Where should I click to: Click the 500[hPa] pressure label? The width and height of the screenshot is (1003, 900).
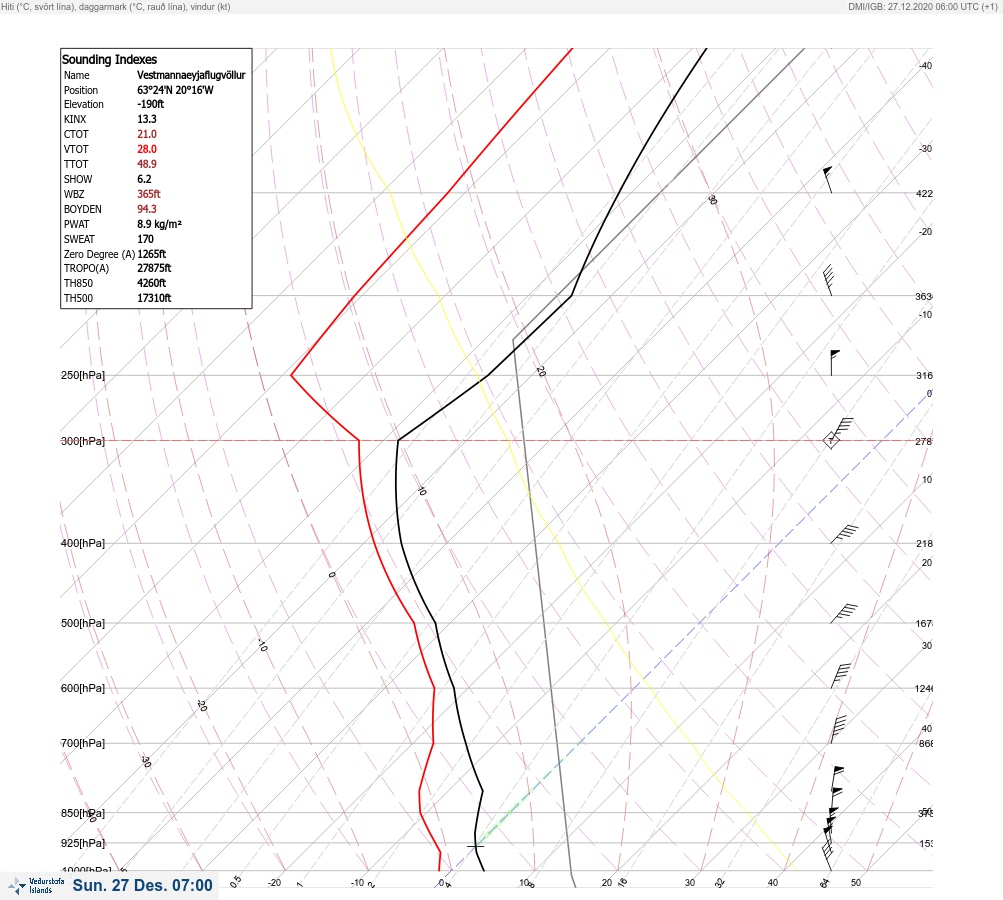83,623
